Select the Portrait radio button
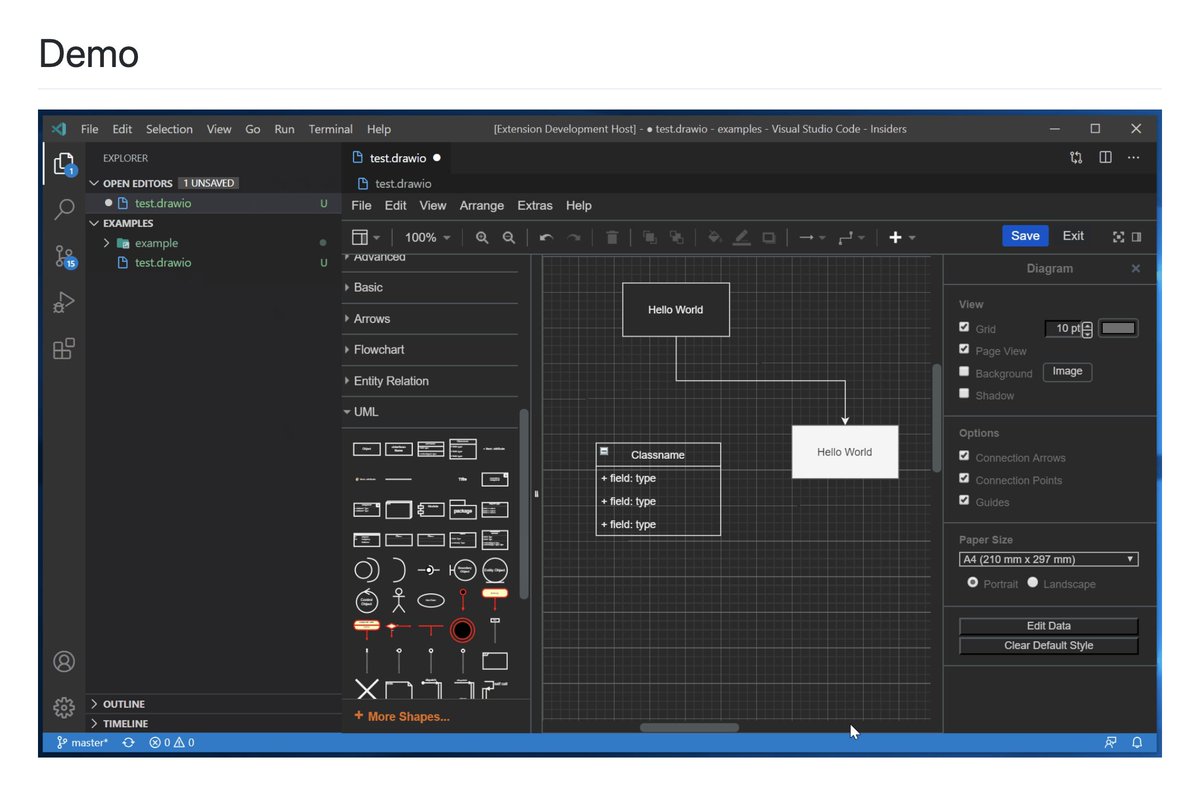 coord(973,582)
